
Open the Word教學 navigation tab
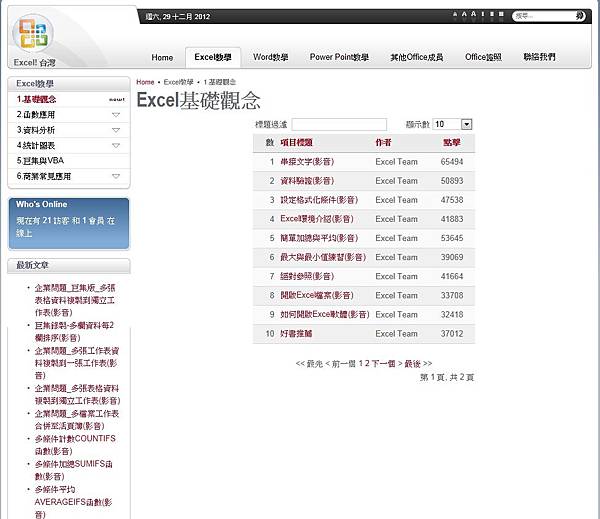pos(271,57)
